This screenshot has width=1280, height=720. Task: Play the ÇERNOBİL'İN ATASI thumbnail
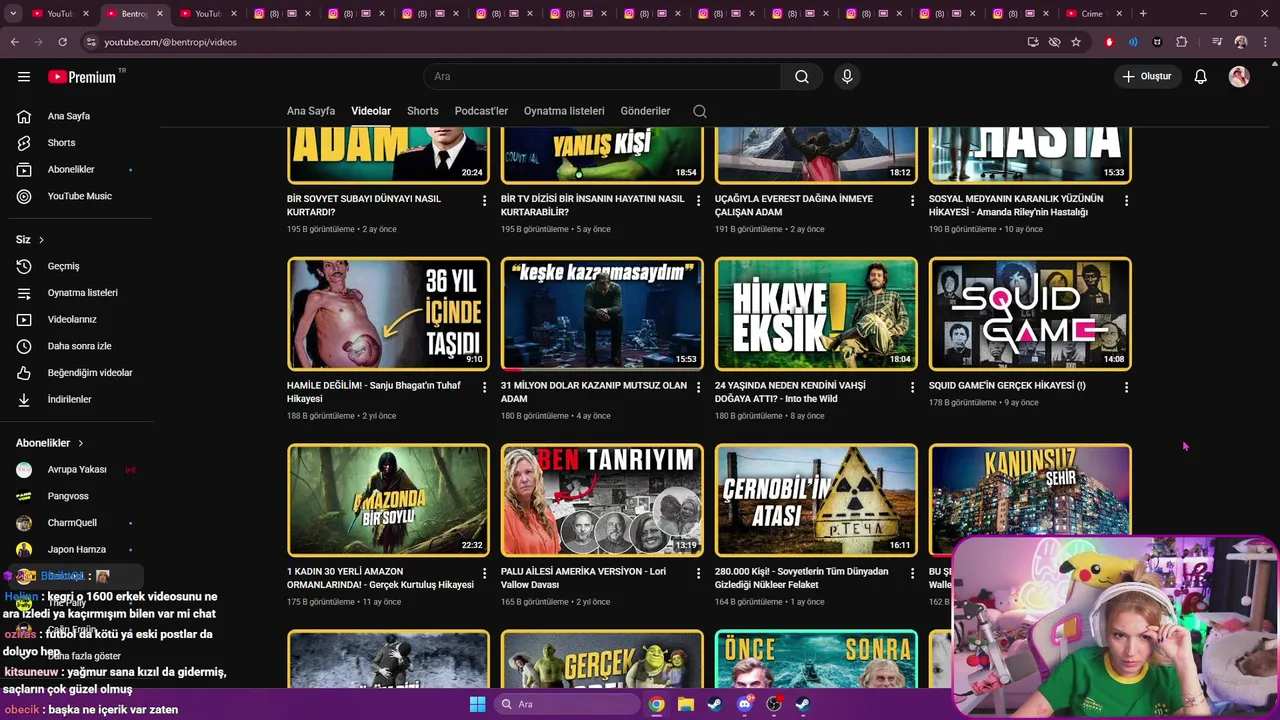(x=816, y=500)
